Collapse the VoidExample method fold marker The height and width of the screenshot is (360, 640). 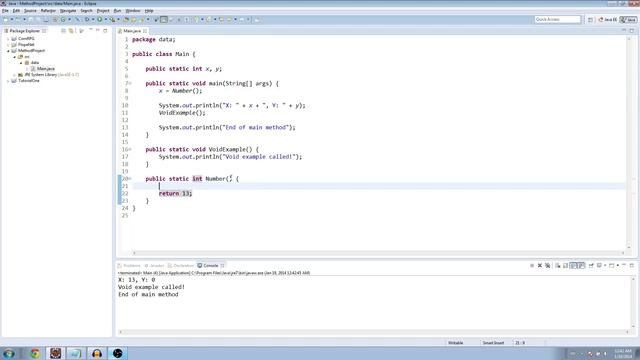130,149
